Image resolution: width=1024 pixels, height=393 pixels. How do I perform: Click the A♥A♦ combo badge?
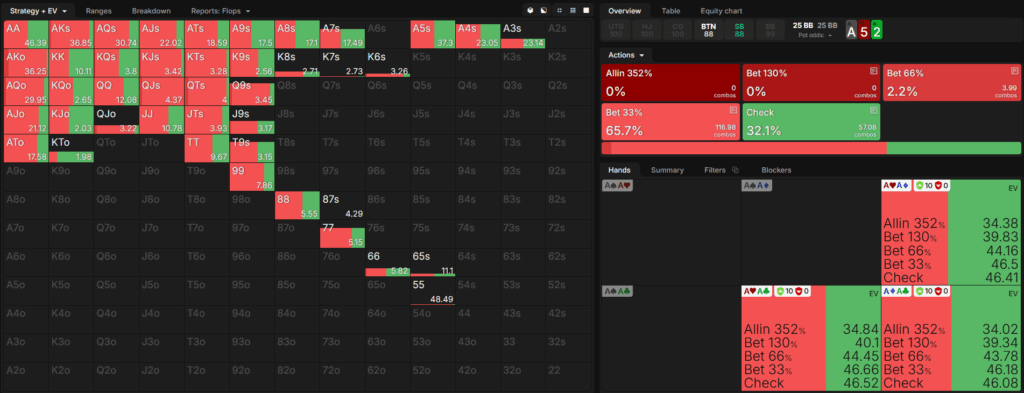896,186
